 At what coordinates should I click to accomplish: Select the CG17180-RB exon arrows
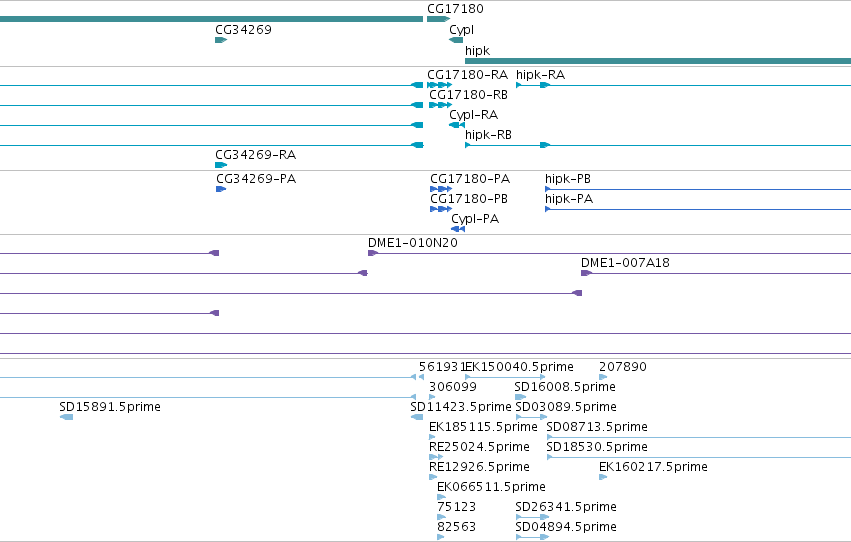[441, 105]
